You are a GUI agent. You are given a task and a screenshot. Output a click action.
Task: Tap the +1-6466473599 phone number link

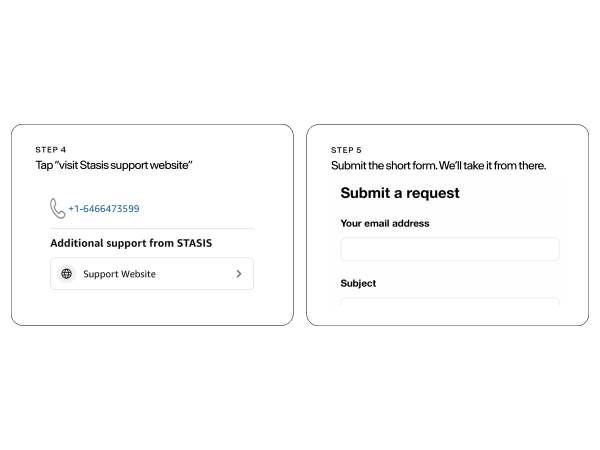[x=104, y=209]
